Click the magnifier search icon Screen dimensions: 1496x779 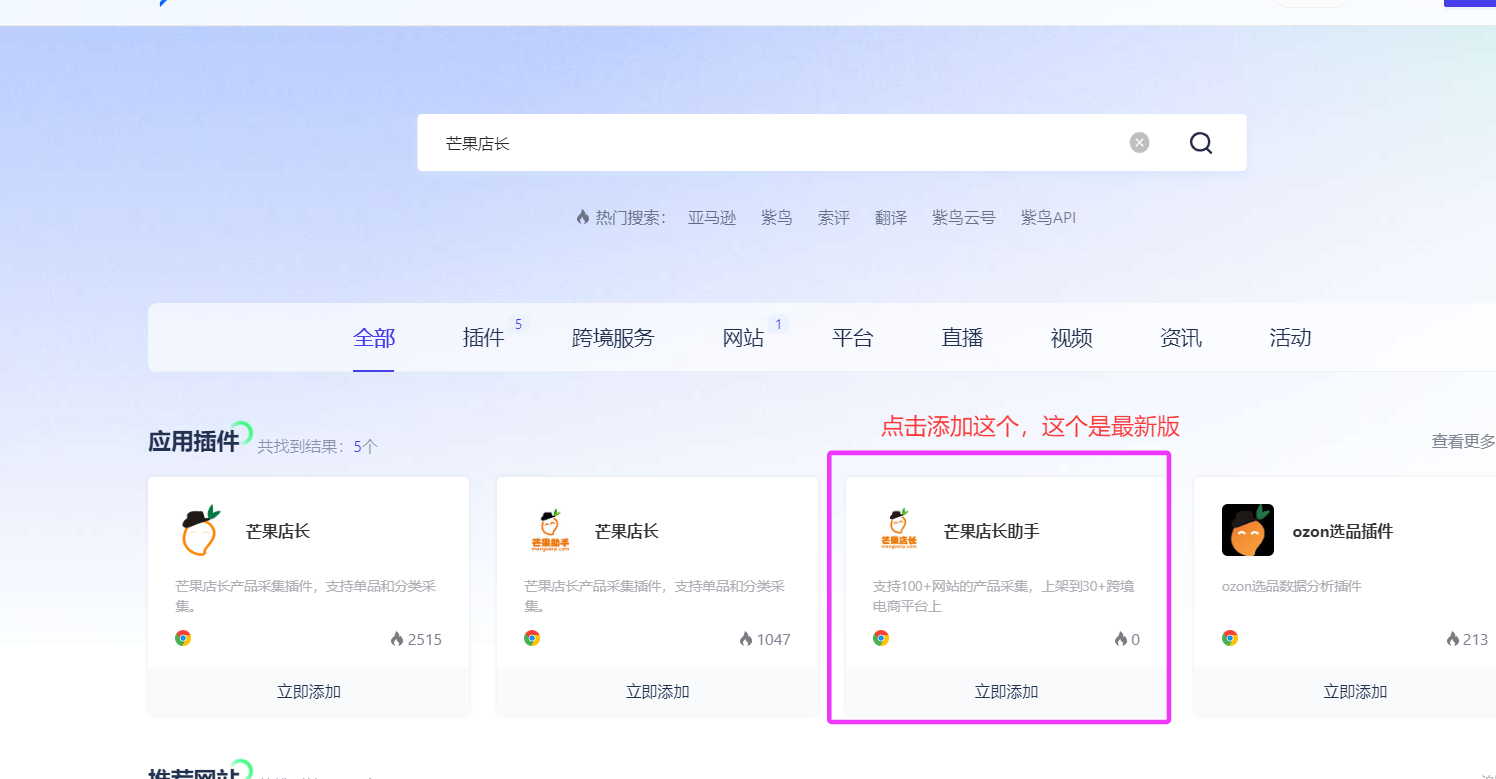tap(1201, 143)
